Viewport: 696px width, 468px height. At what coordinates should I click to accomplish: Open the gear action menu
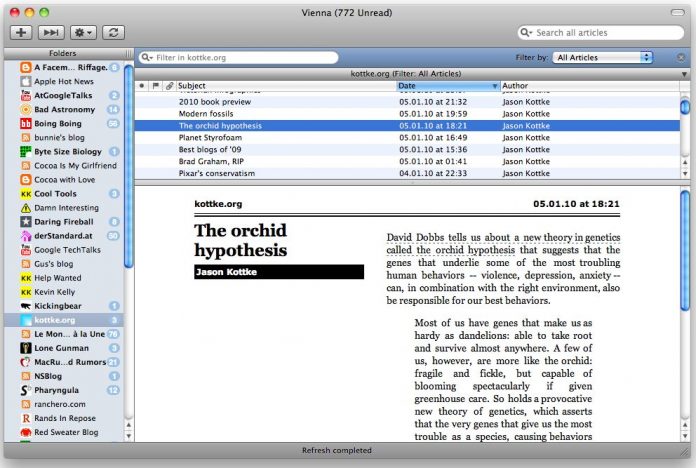[x=83, y=32]
